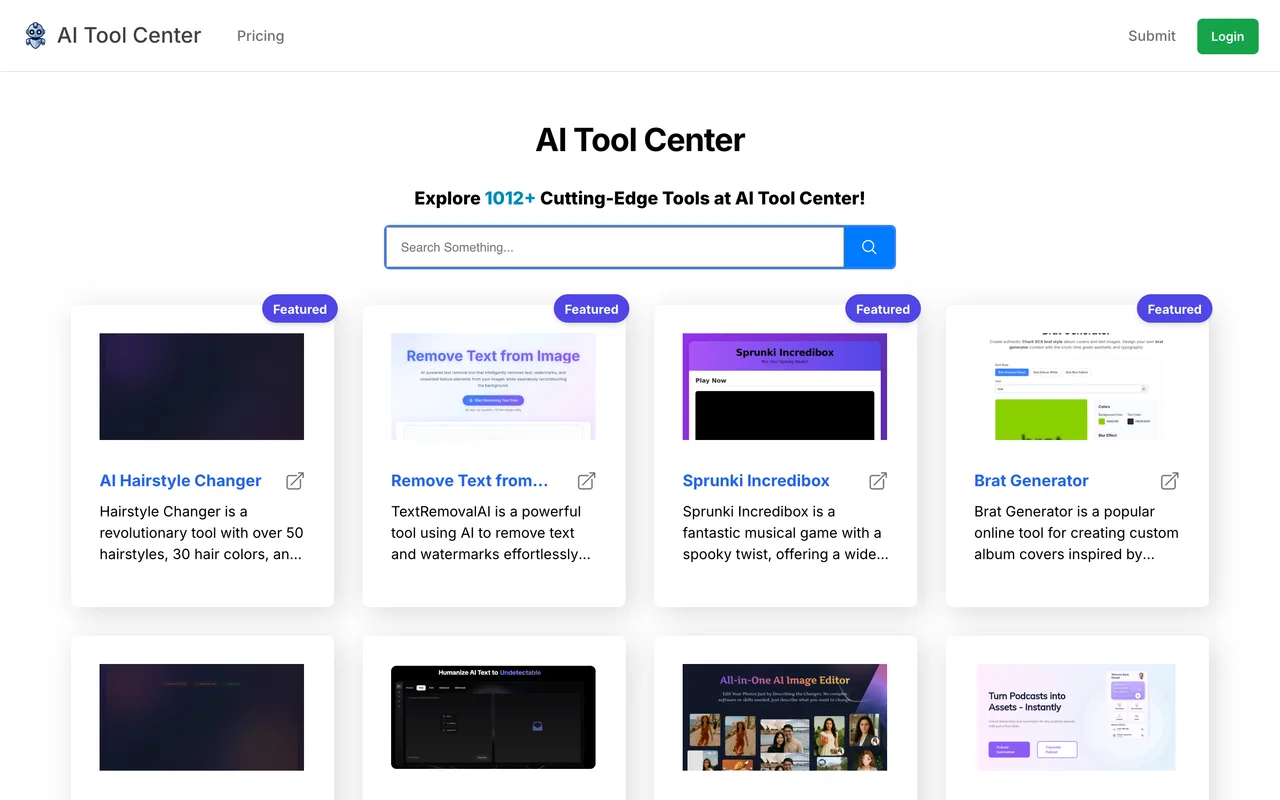Open external link icon for AI Hairstyle Changer

point(295,481)
